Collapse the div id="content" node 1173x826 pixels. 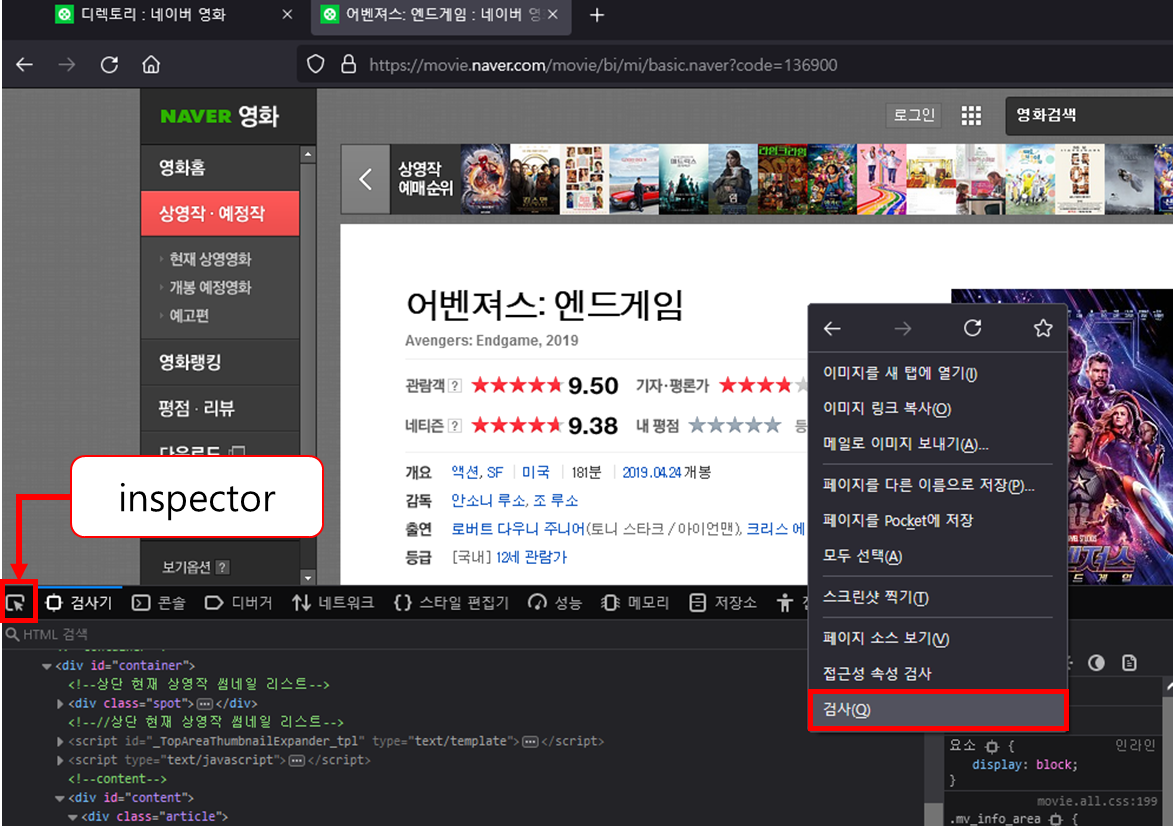60,798
